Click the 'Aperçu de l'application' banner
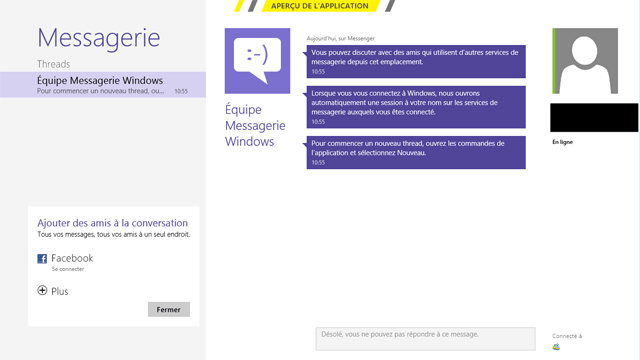Image resolution: width=640 pixels, height=360 pixels. point(320,6)
